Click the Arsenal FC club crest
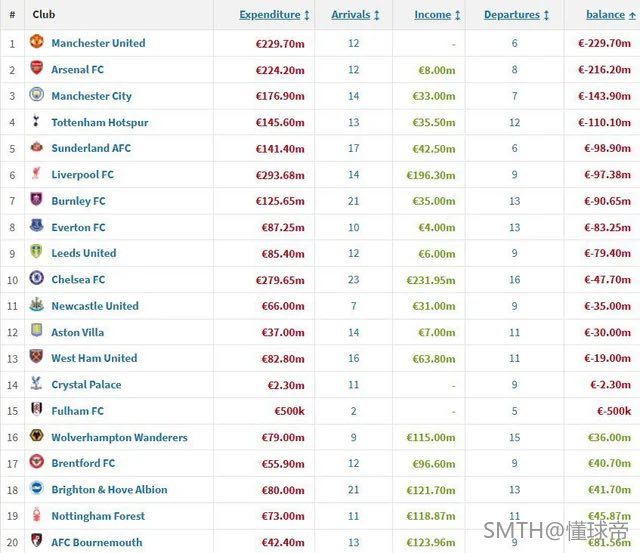Screen dimensions: 640x553 pyautogui.click(x=36, y=68)
